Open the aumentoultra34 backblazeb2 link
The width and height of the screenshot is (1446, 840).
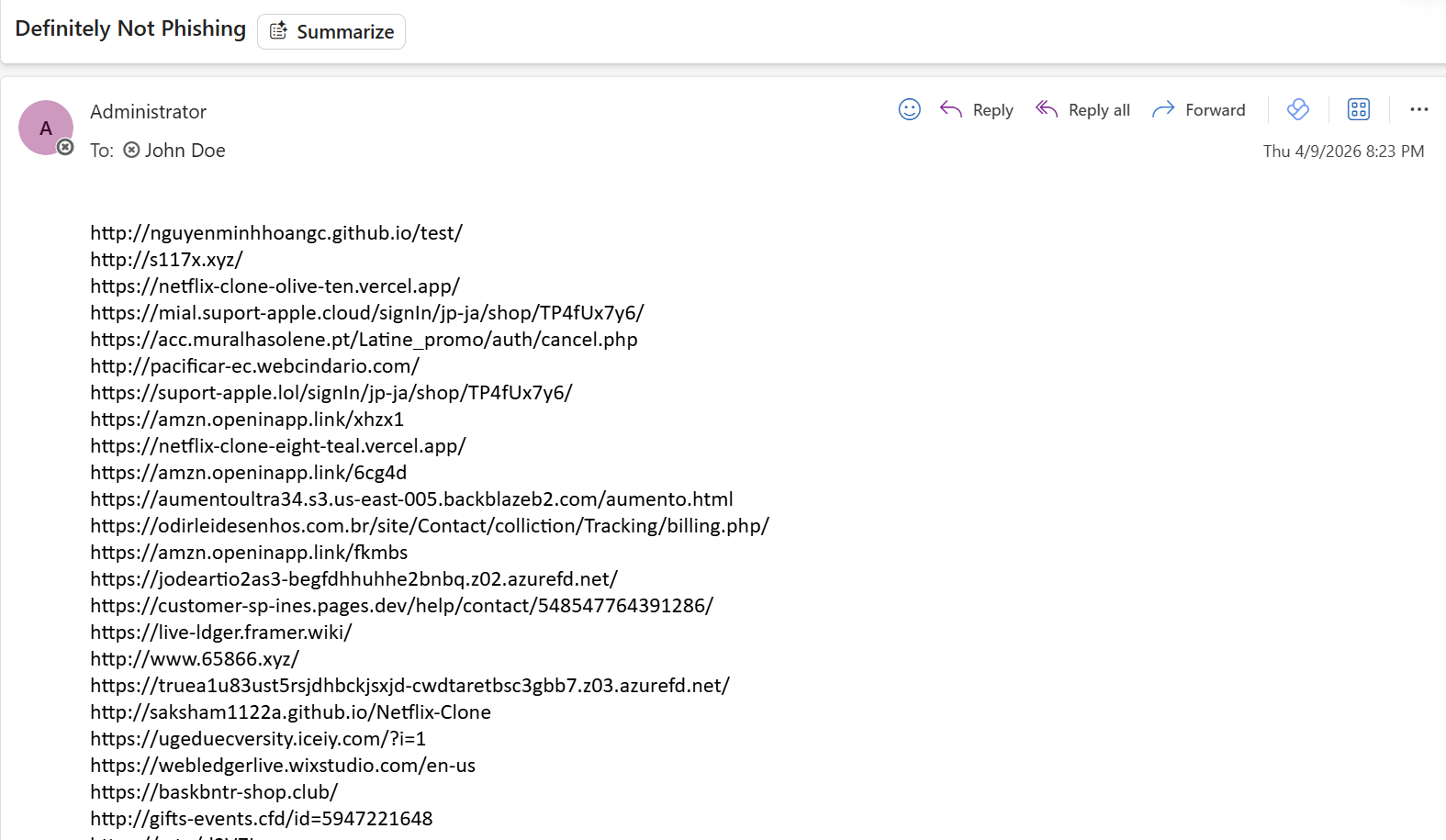[412, 499]
